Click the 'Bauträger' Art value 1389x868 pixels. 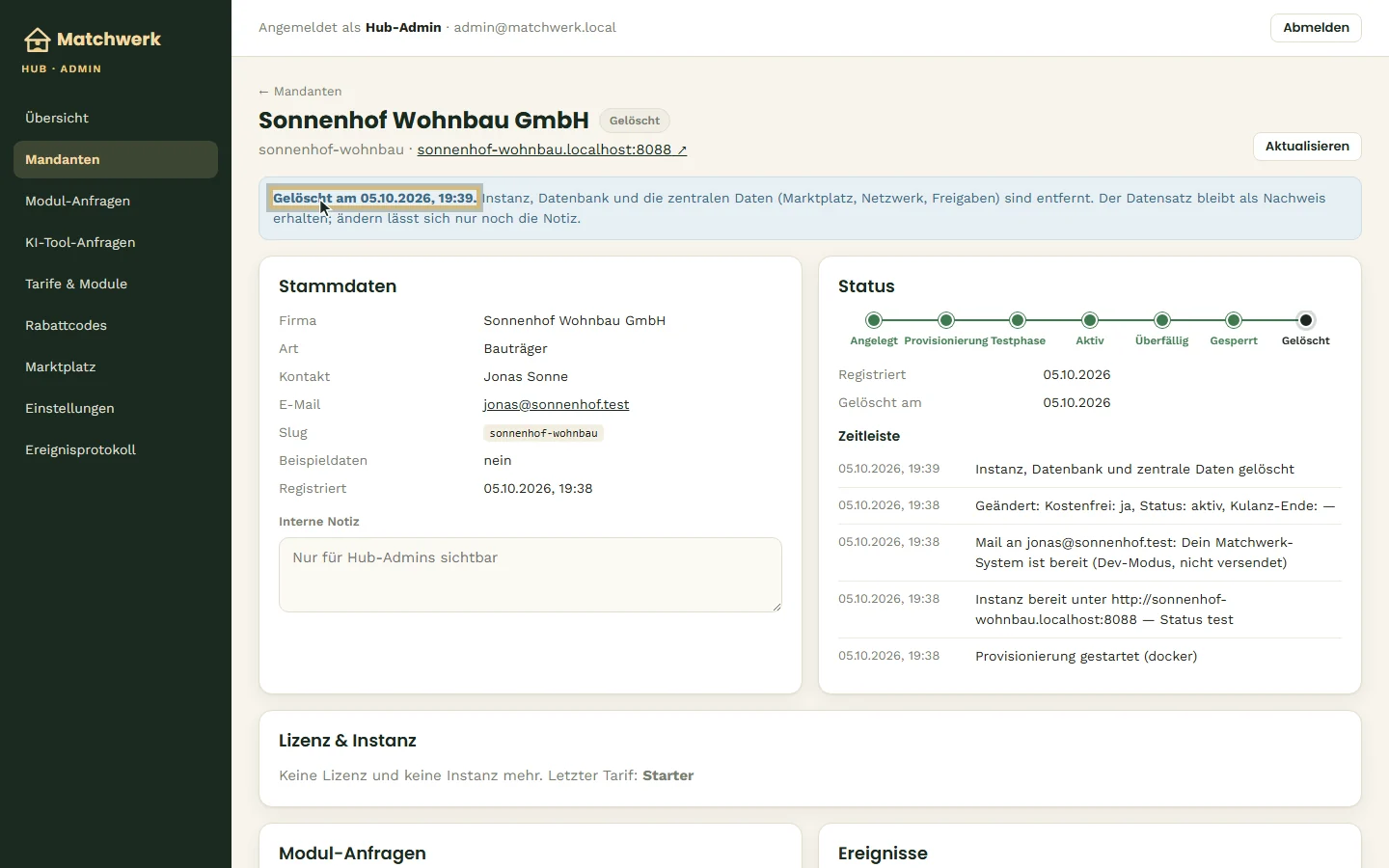click(515, 348)
